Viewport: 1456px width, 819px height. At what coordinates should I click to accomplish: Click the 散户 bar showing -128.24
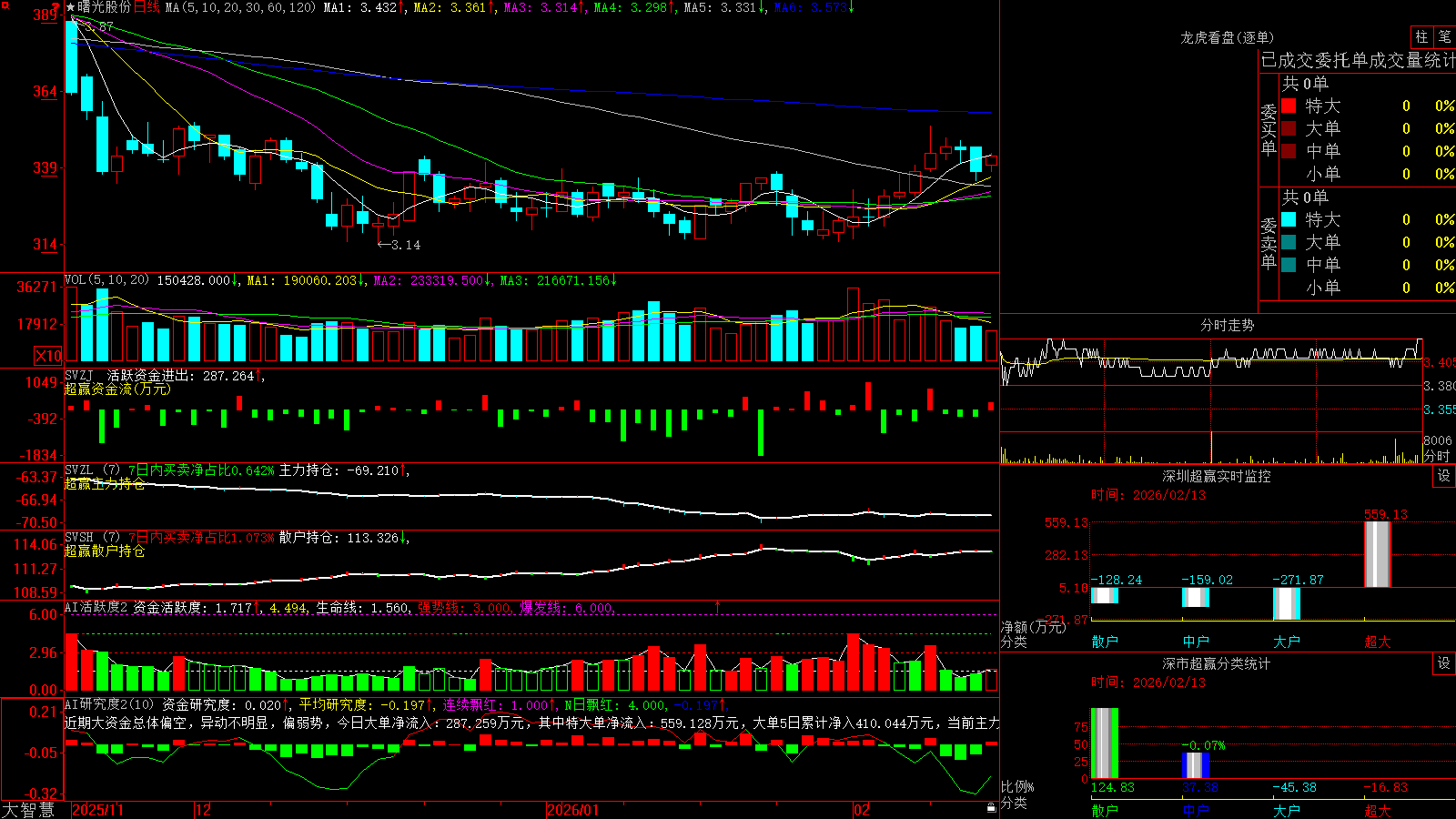pos(1105,596)
